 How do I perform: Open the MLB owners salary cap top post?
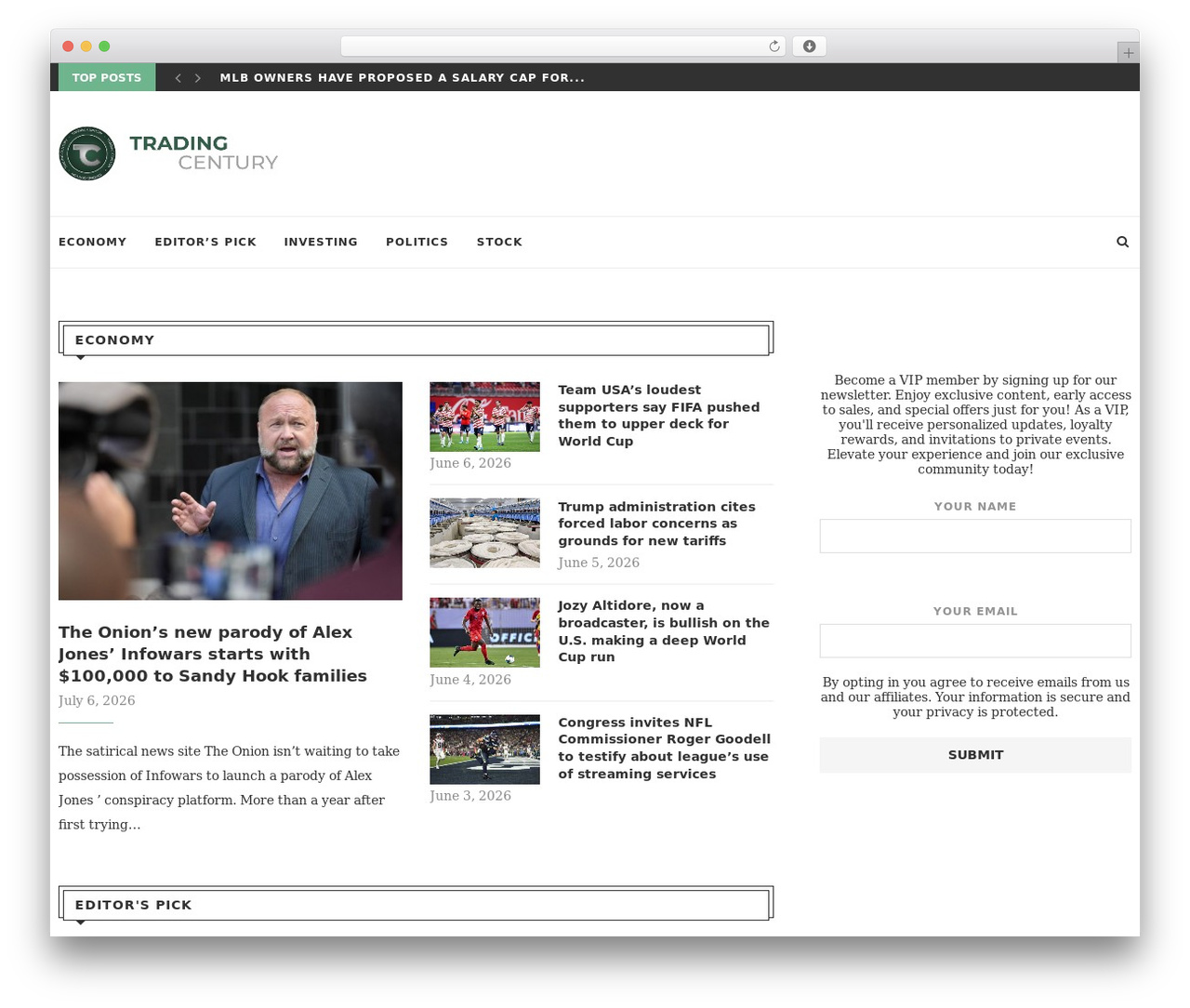coord(403,78)
